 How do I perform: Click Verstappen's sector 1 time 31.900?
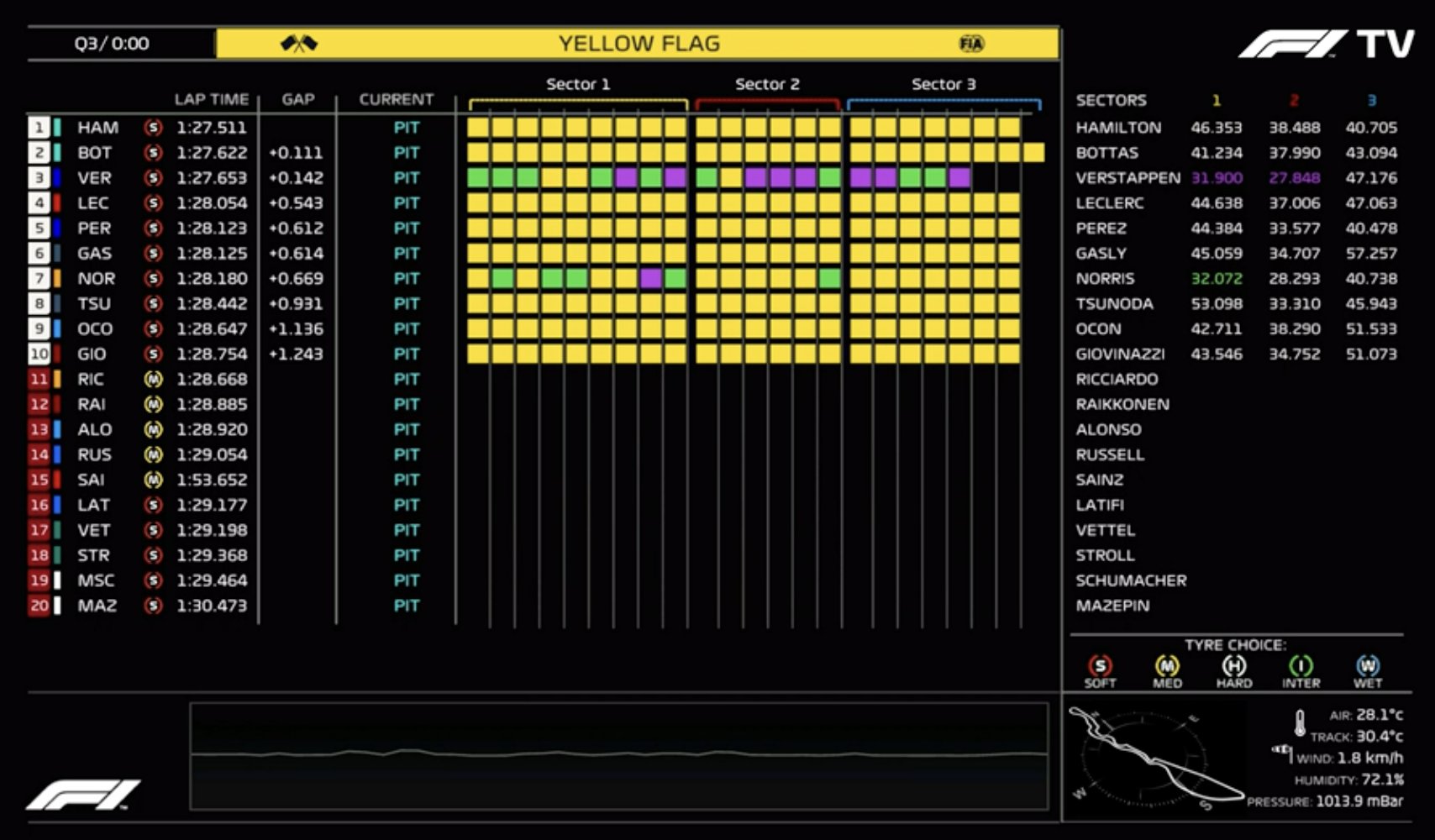pyautogui.click(x=1217, y=178)
